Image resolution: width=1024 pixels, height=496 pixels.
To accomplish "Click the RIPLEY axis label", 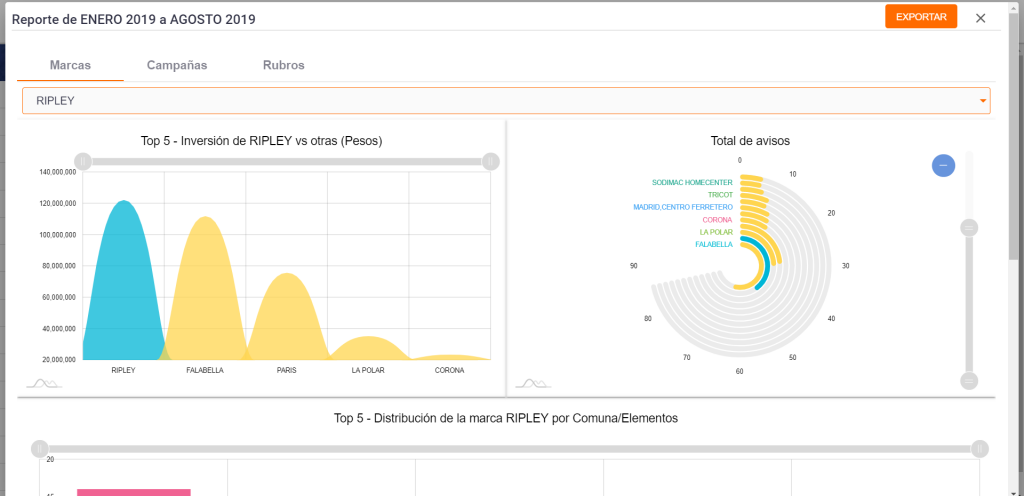I will click(x=123, y=370).
